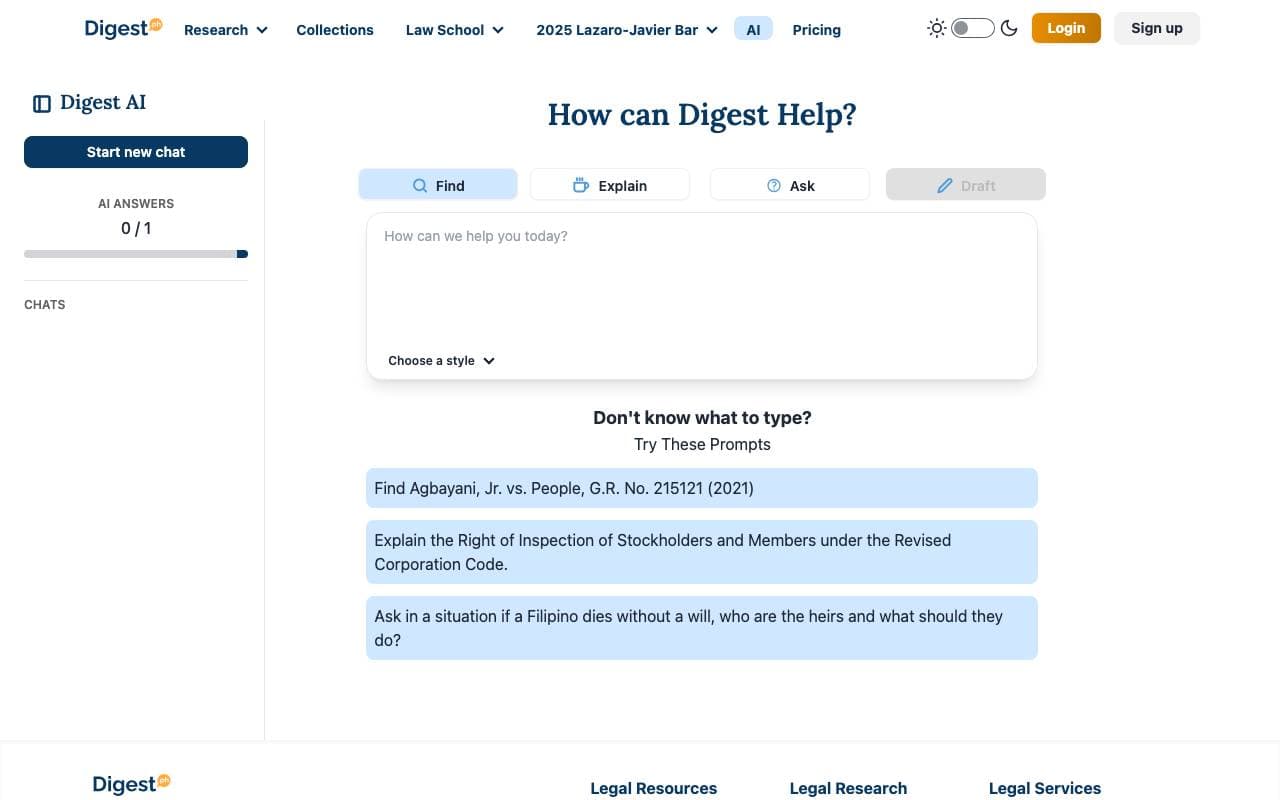
Task: Select the Find mode tab
Action: click(438, 185)
